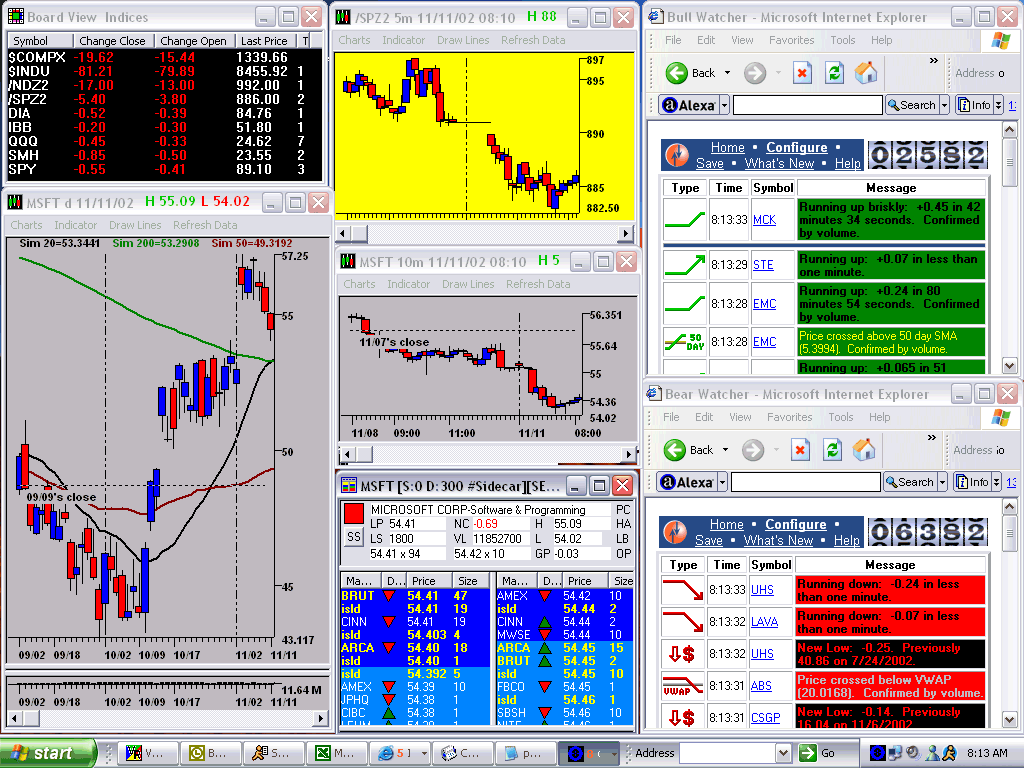Screen dimensions: 1024x768
Task: Open Search dropdown arrow in Bull Watcher
Action: tap(944, 105)
